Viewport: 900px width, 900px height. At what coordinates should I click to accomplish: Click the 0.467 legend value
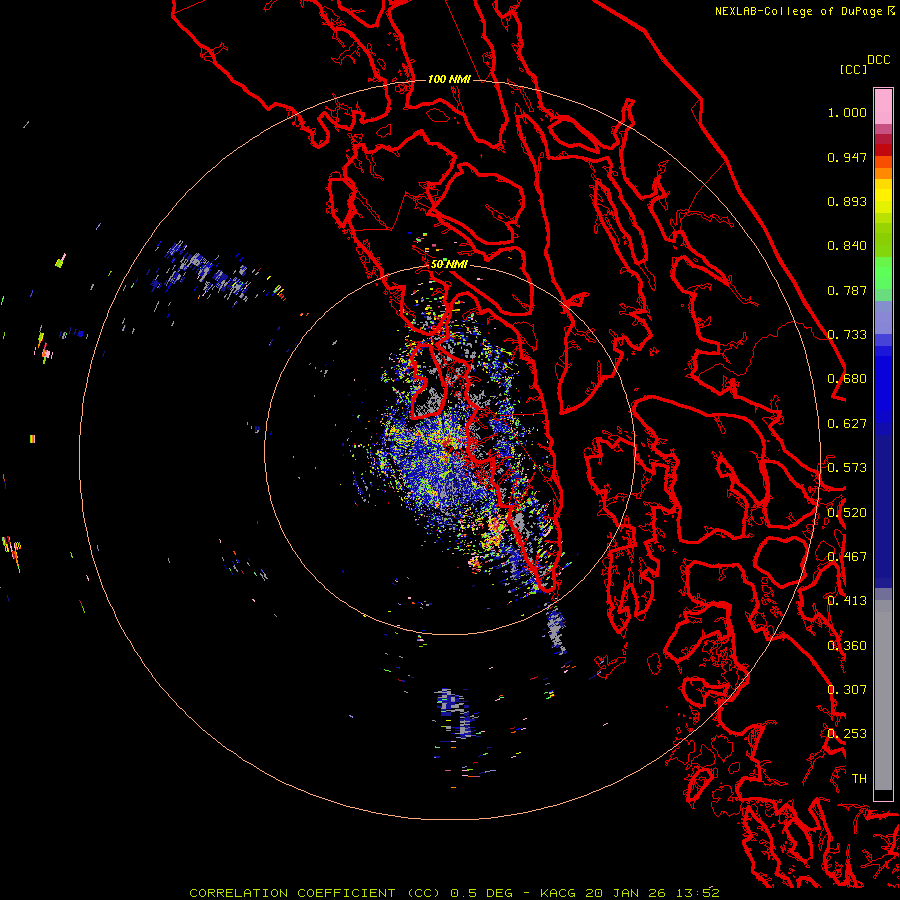(847, 557)
